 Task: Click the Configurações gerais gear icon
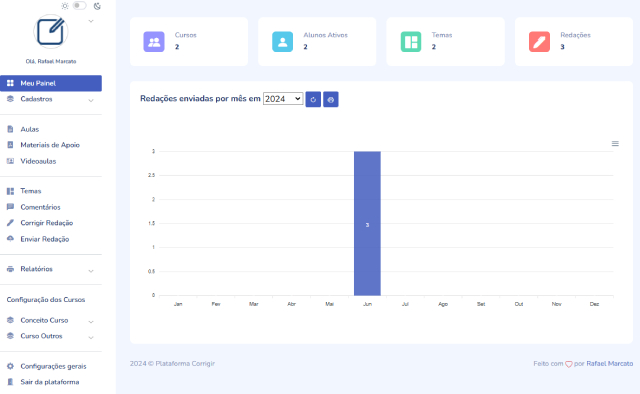click(x=10, y=366)
